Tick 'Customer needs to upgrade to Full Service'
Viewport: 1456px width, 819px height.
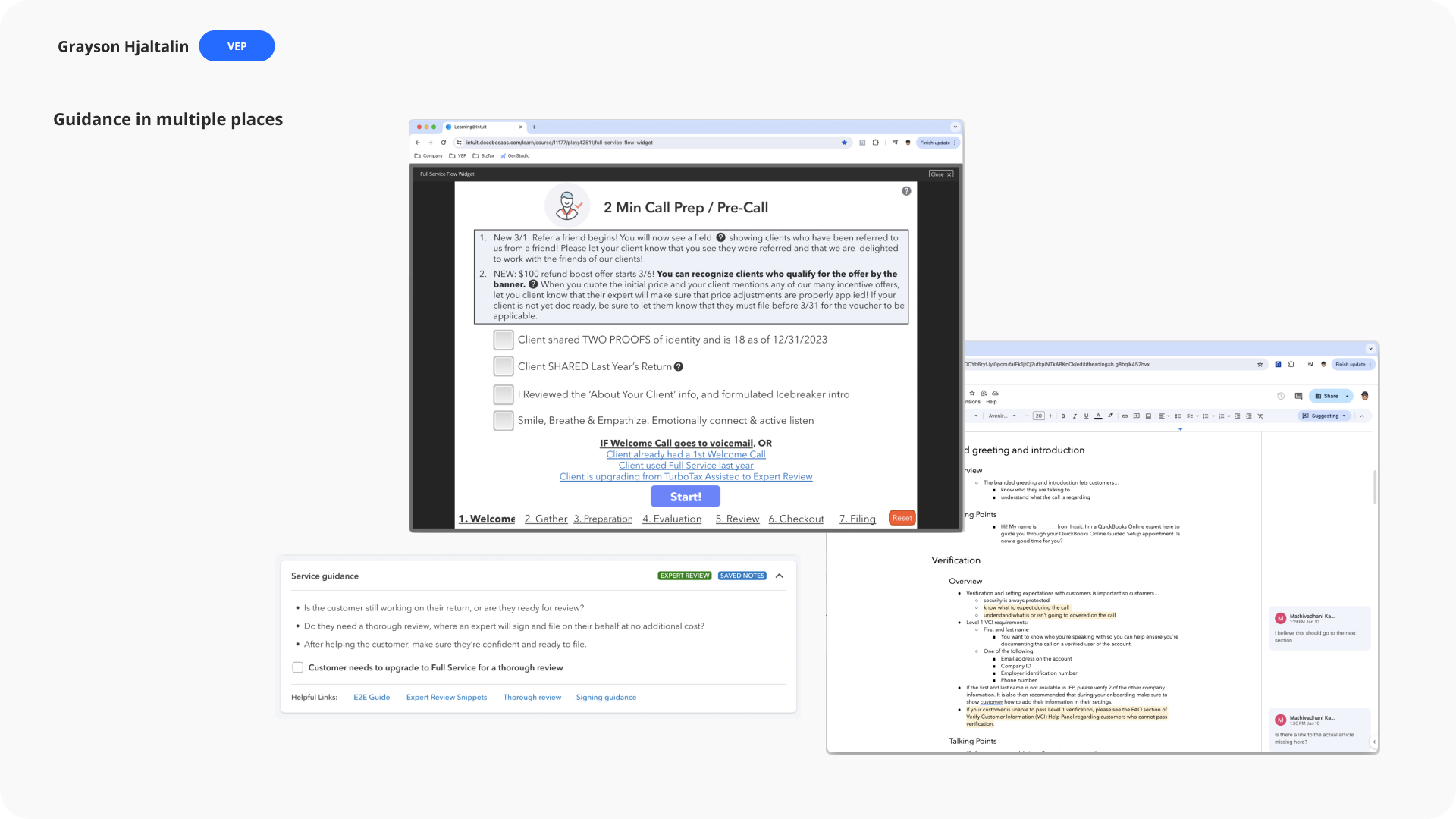298,668
